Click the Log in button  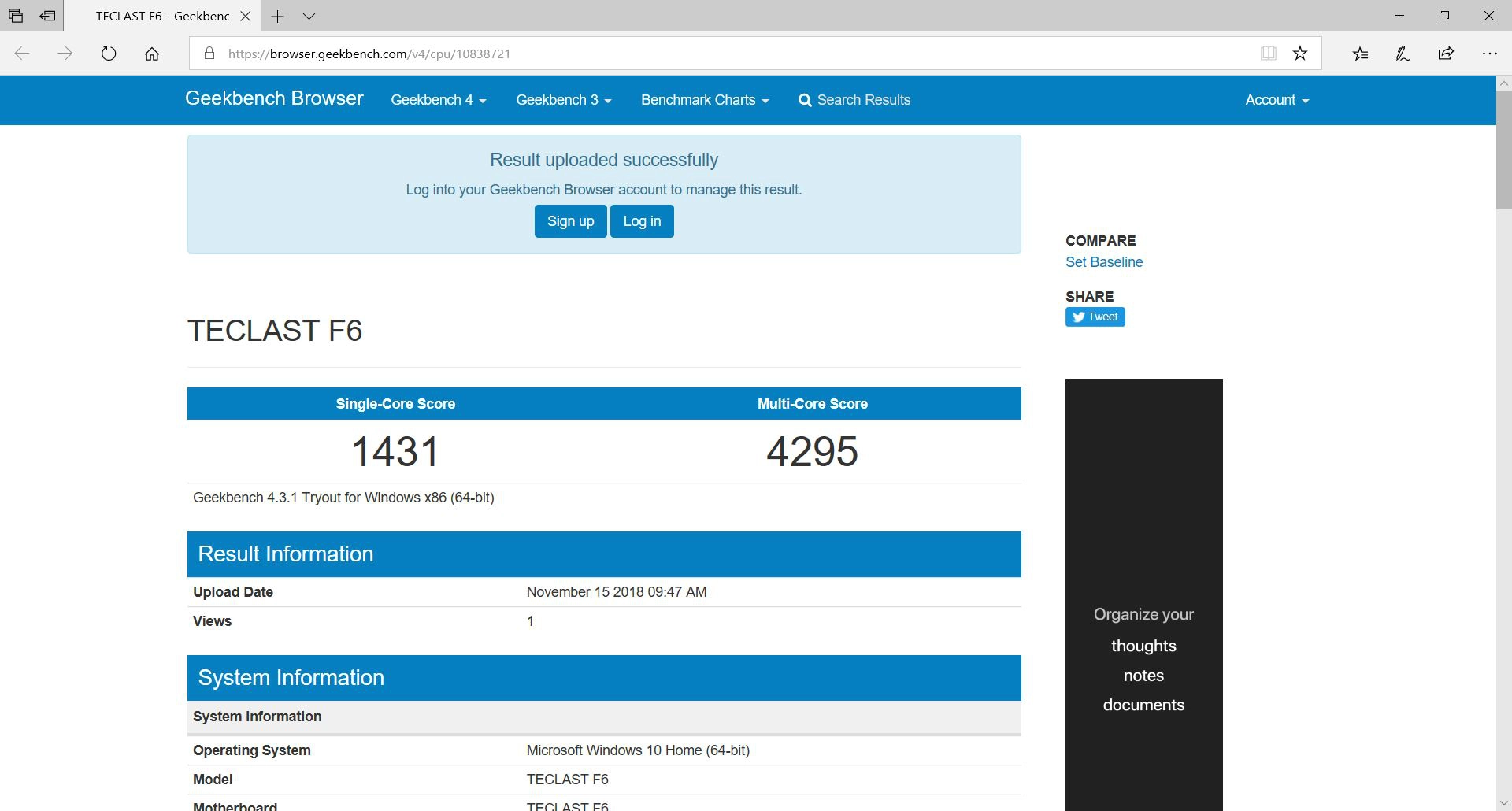tap(642, 221)
